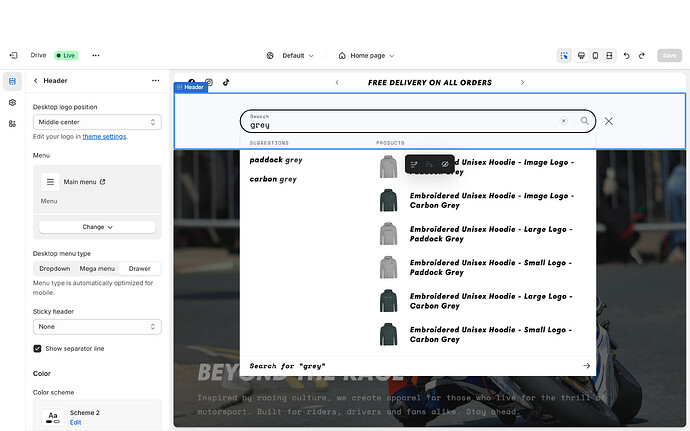The width and height of the screenshot is (690, 431).
Task: Click the exit editor icon
Action: [13, 56]
